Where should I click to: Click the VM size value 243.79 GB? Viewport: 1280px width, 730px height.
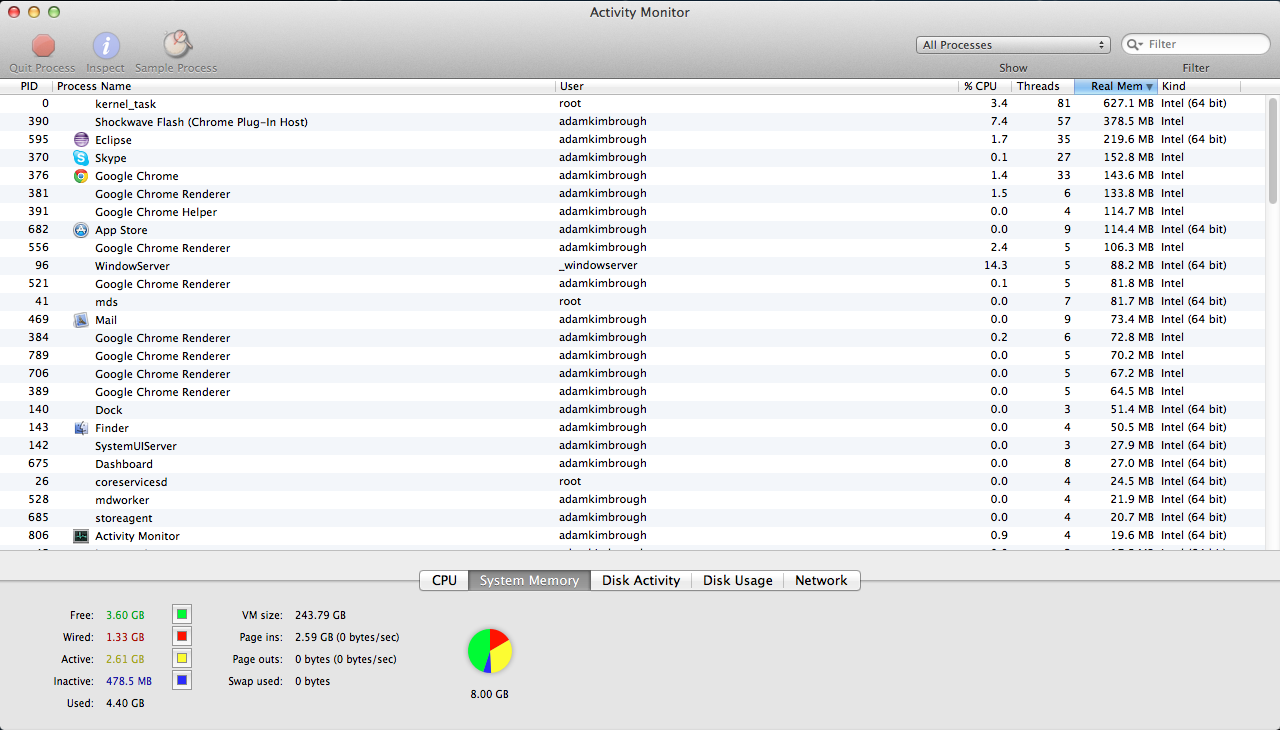point(321,615)
